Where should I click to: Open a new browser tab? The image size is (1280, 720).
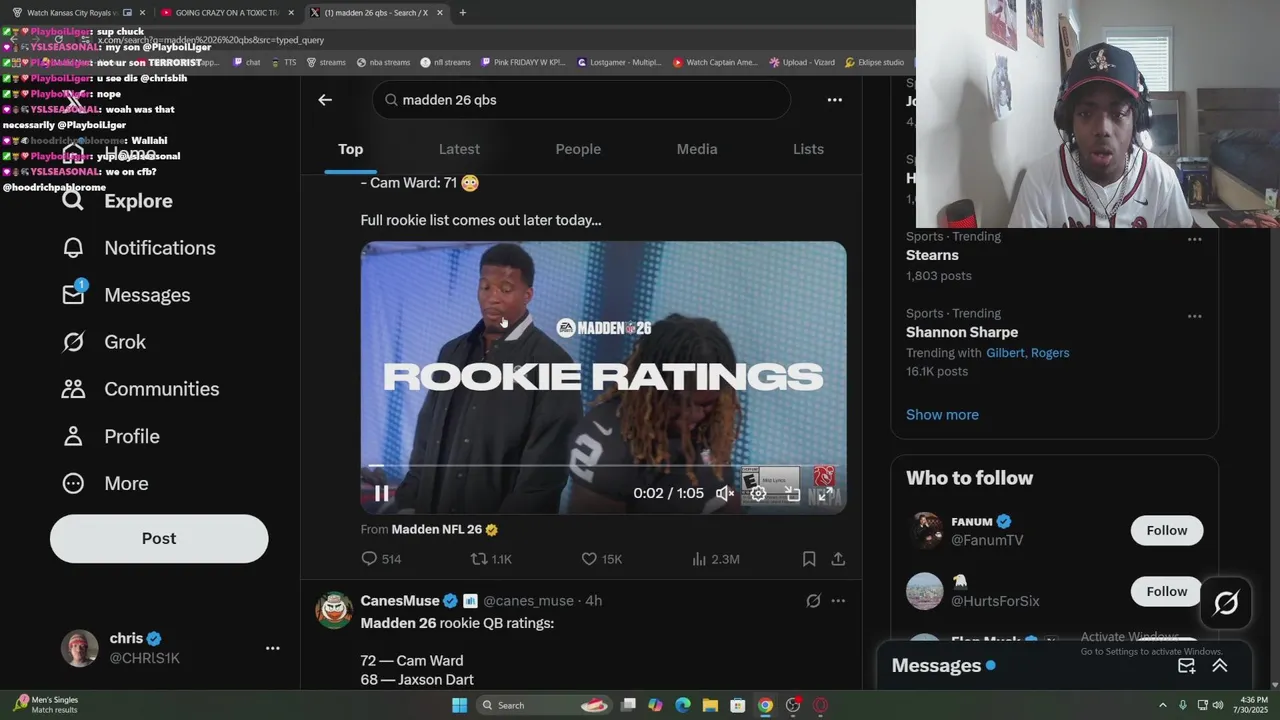[462, 13]
